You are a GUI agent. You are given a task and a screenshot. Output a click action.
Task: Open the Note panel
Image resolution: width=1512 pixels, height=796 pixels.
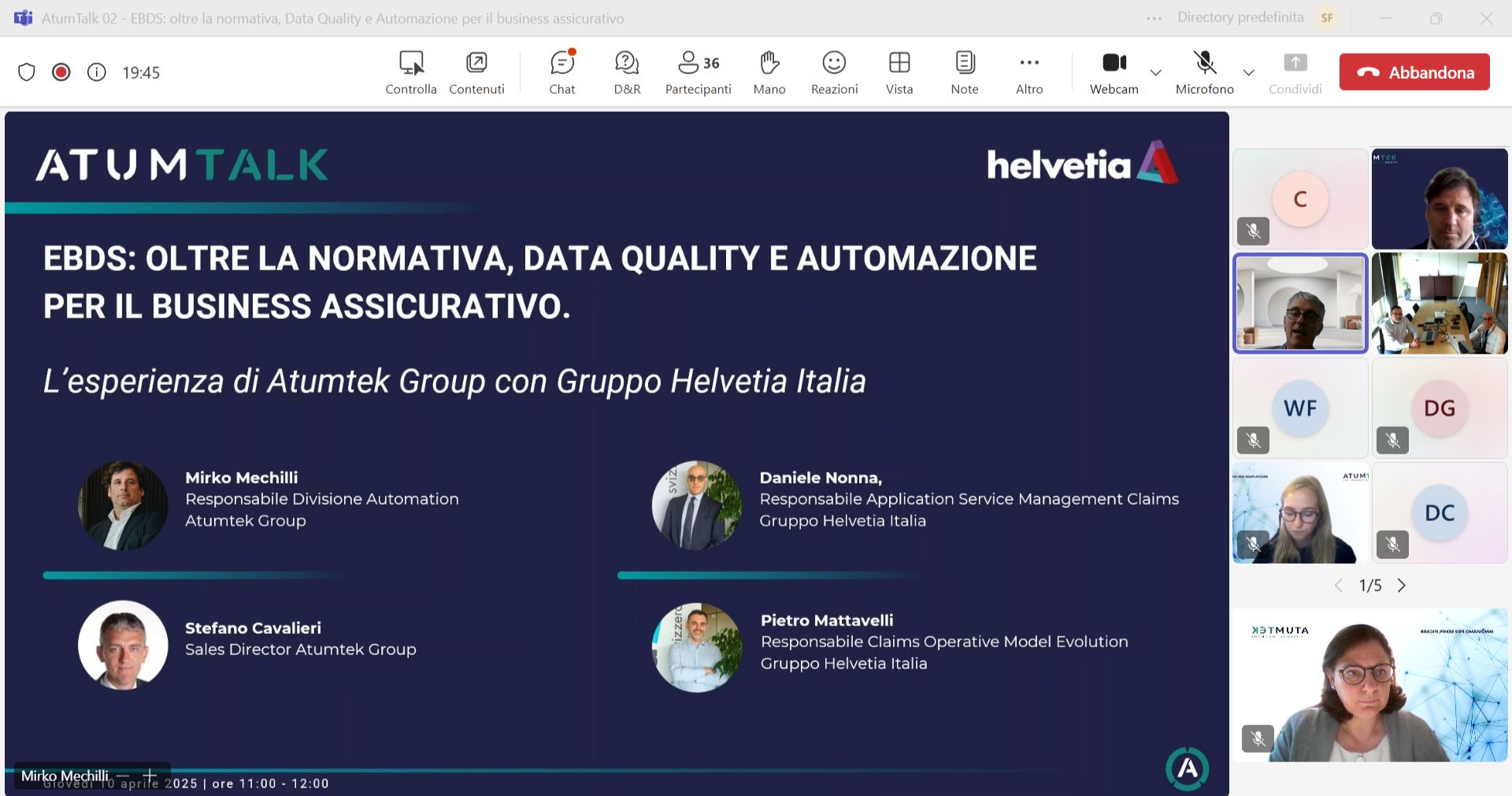click(x=964, y=72)
